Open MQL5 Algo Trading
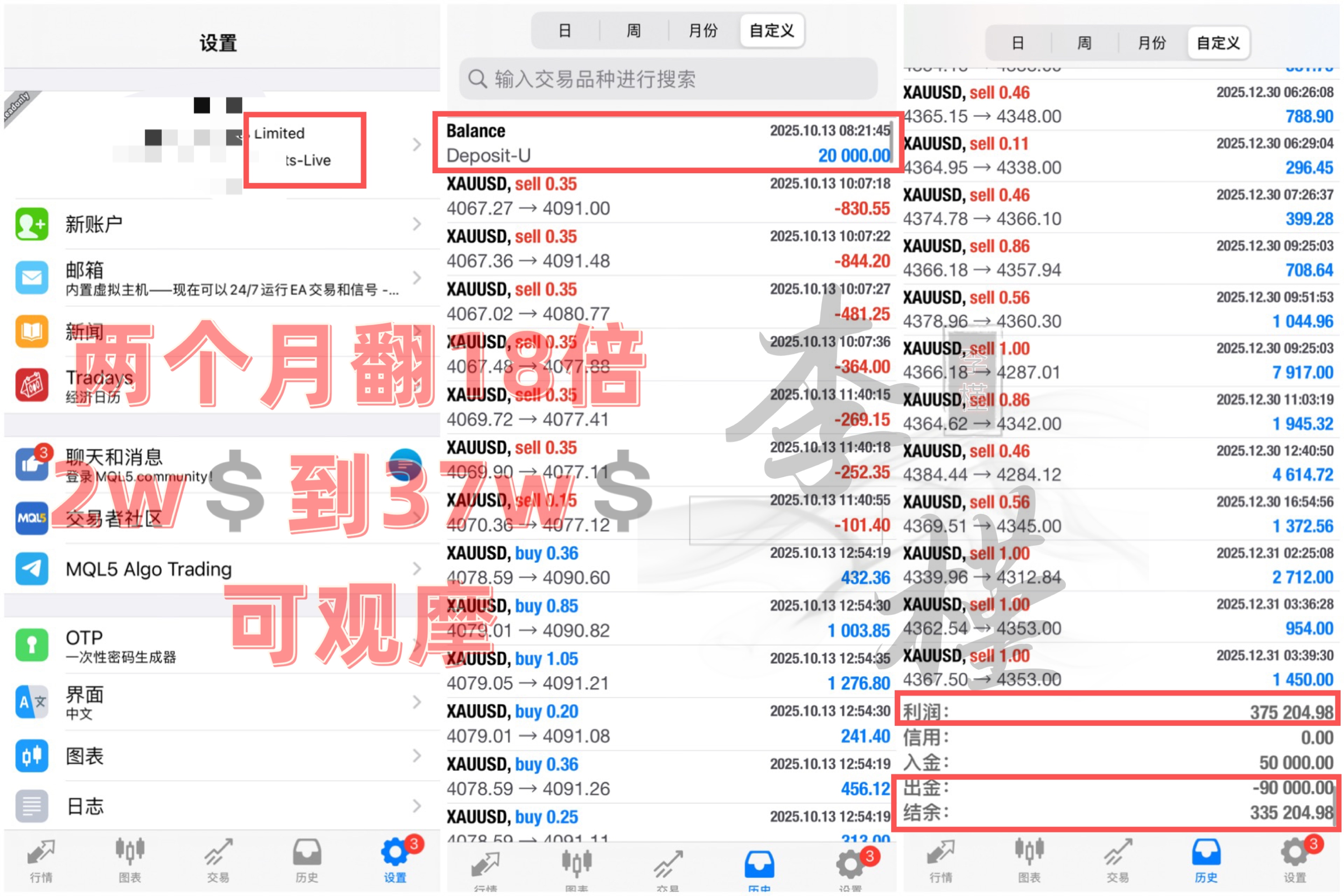Image resolution: width=1344 pixels, height=896 pixels. click(x=147, y=568)
